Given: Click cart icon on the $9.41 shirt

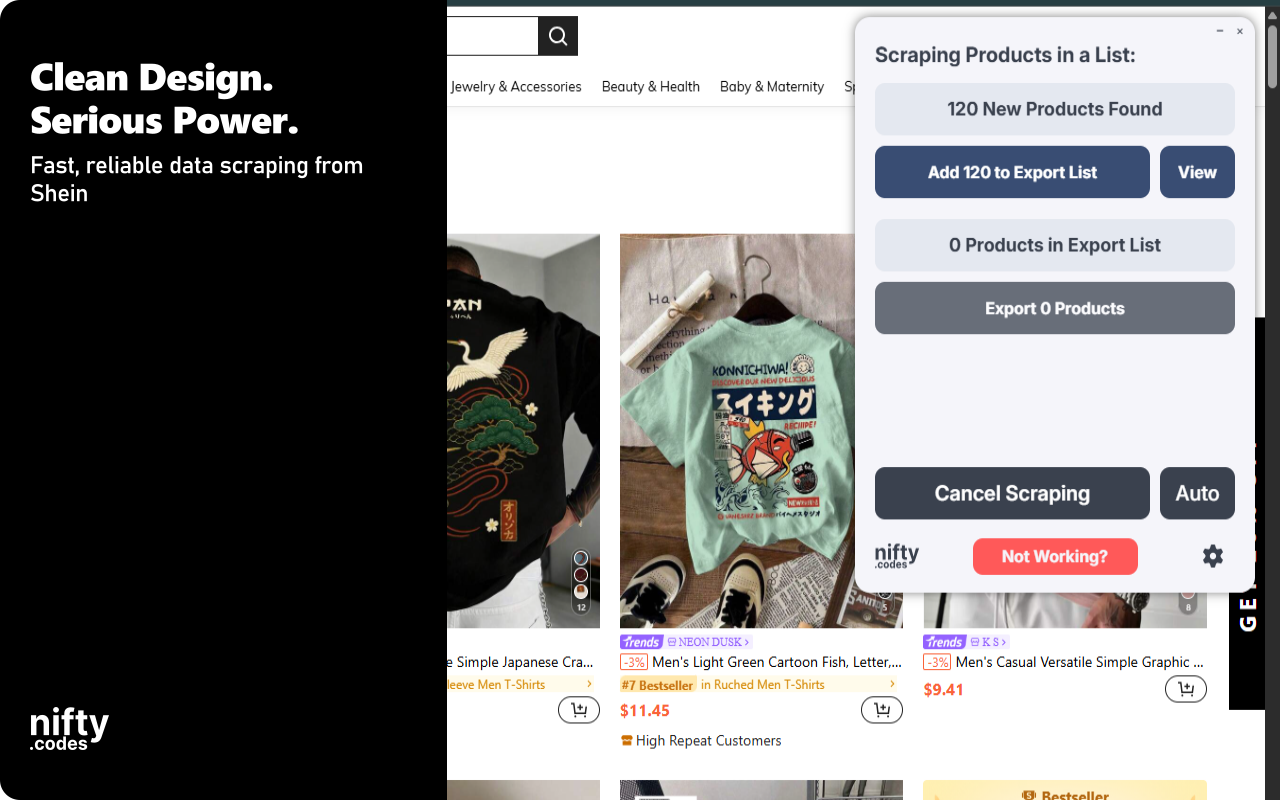Looking at the screenshot, I should (x=1185, y=688).
